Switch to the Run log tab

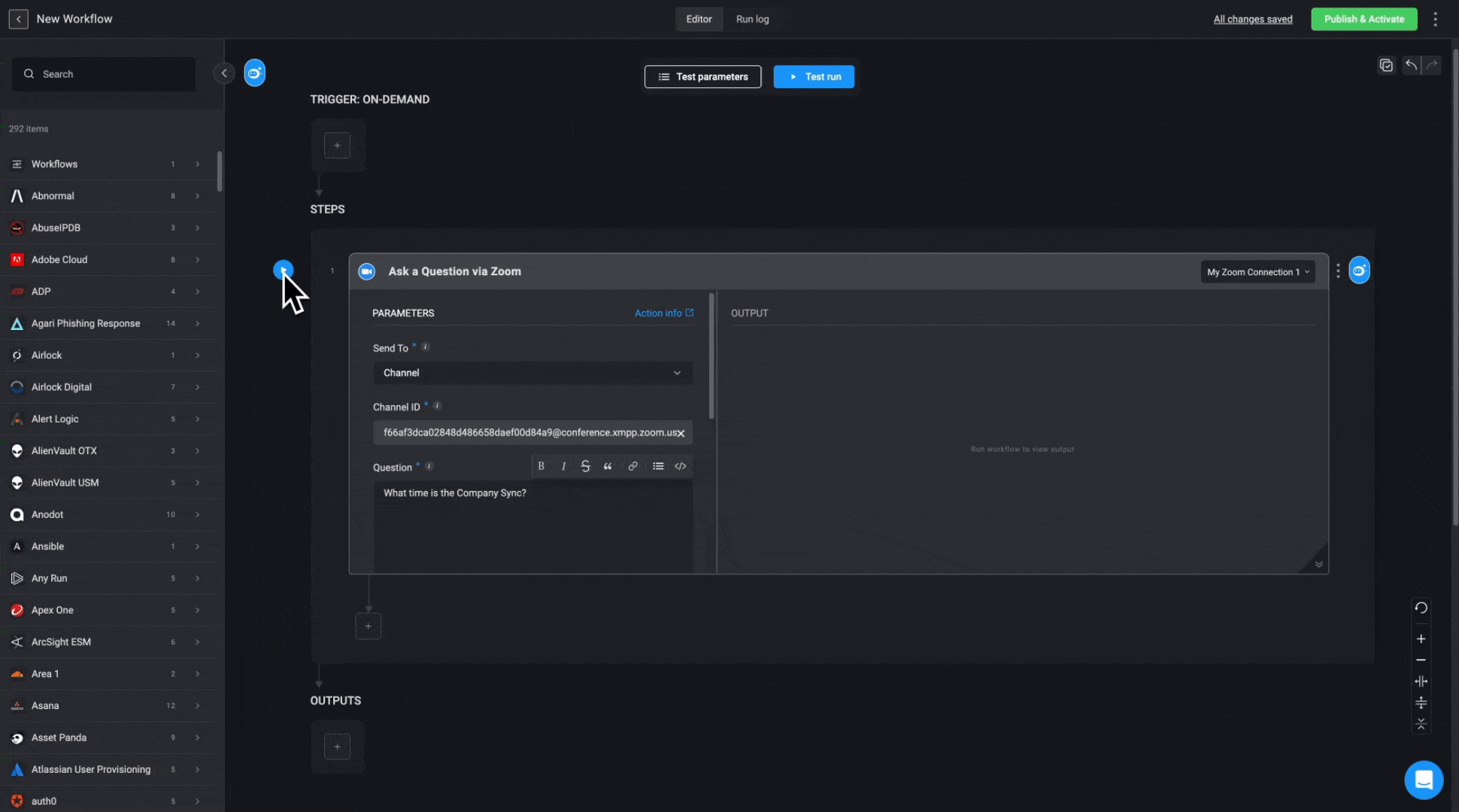[x=752, y=19]
